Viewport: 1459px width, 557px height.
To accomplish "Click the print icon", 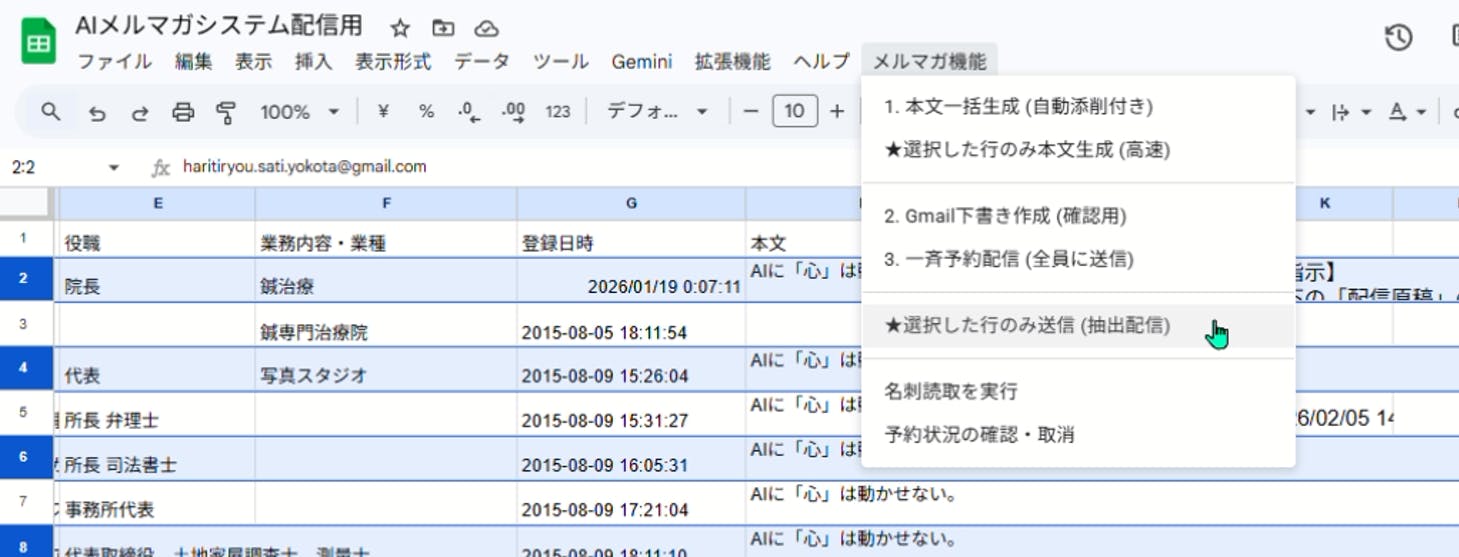I will (183, 112).
